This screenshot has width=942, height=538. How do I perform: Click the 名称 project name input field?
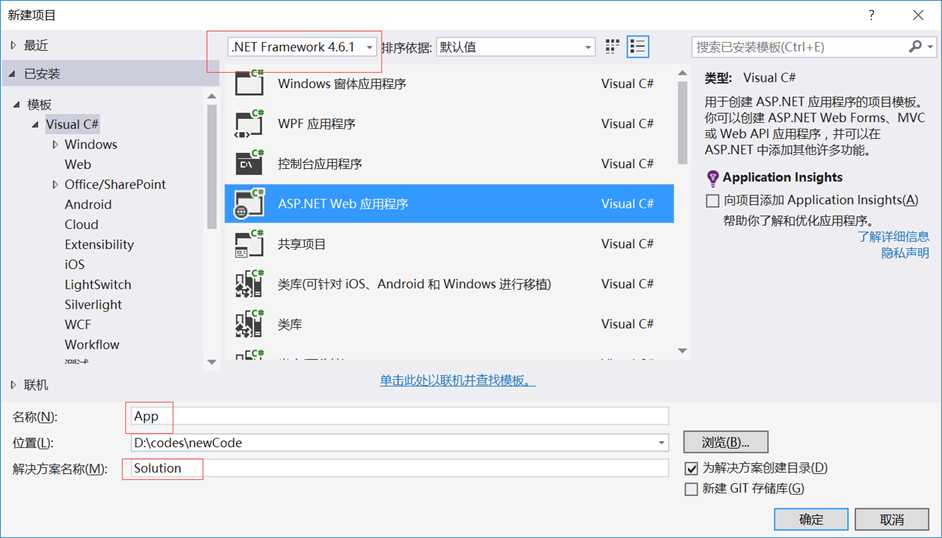click(x=400, y=416)
